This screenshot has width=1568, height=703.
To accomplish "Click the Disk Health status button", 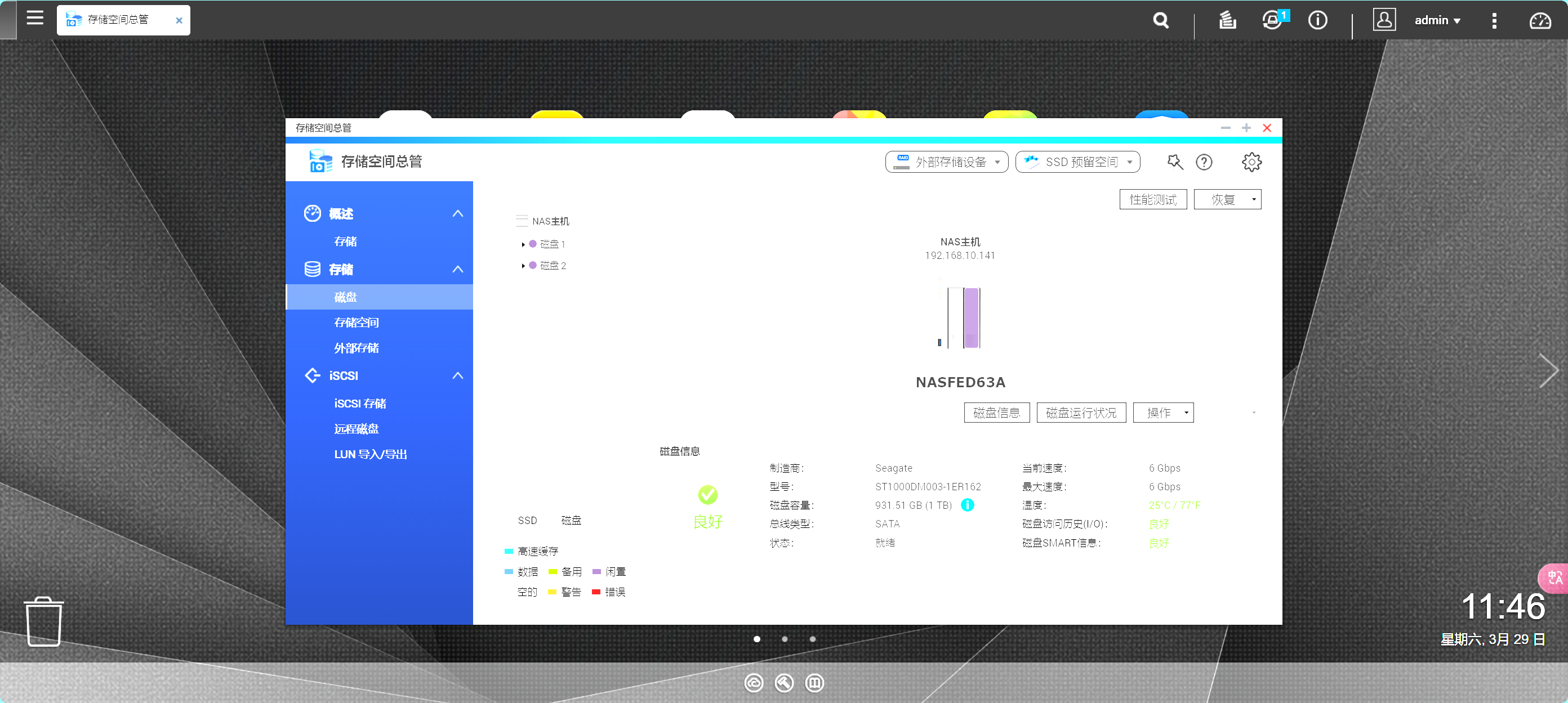I will click(x=1080, y=413).
